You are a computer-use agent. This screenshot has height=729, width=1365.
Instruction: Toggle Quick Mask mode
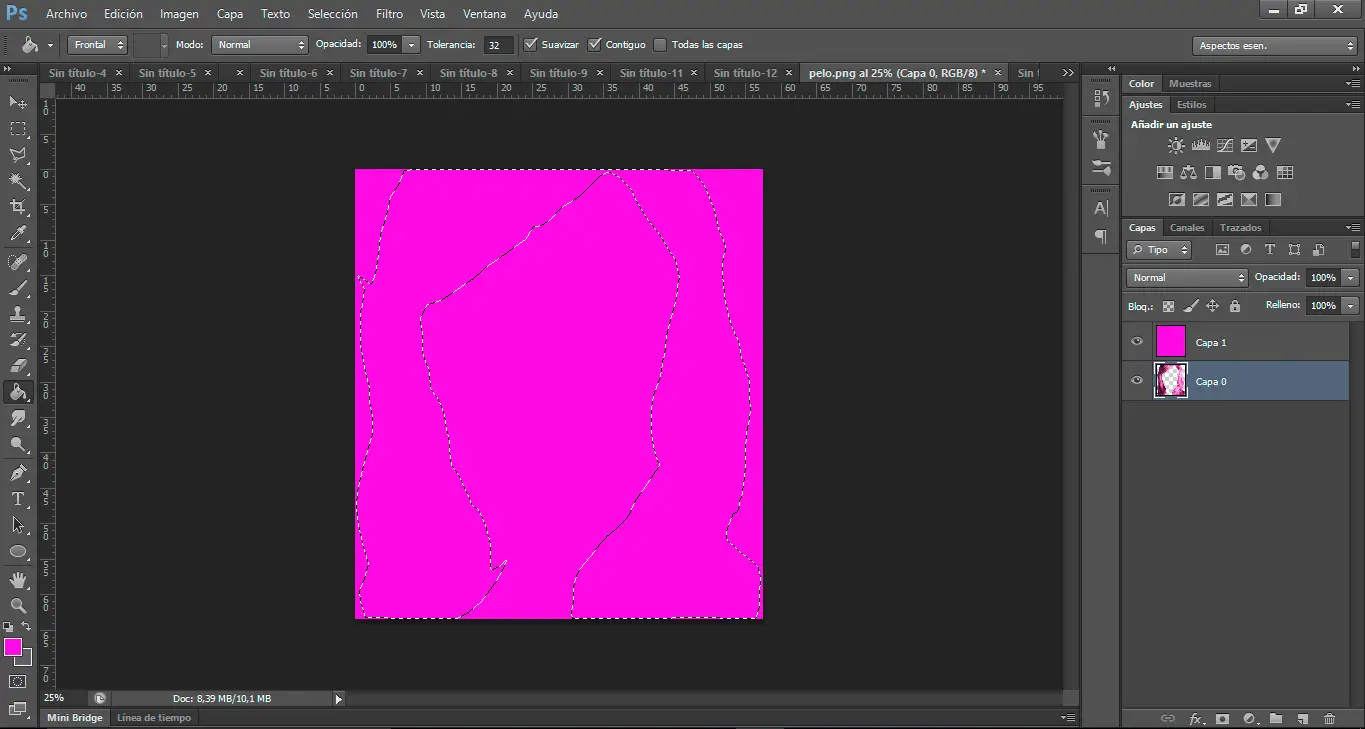coord(18,682)
